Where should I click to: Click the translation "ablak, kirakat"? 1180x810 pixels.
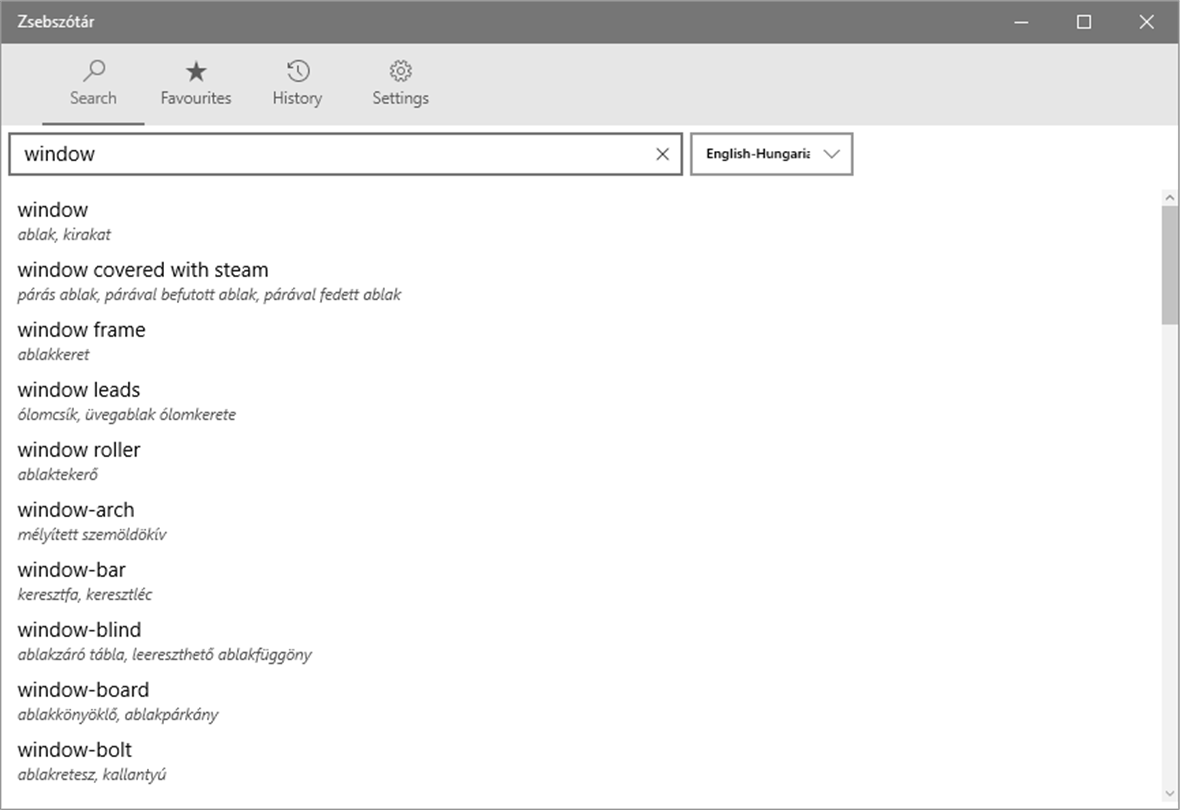point(64,235)
